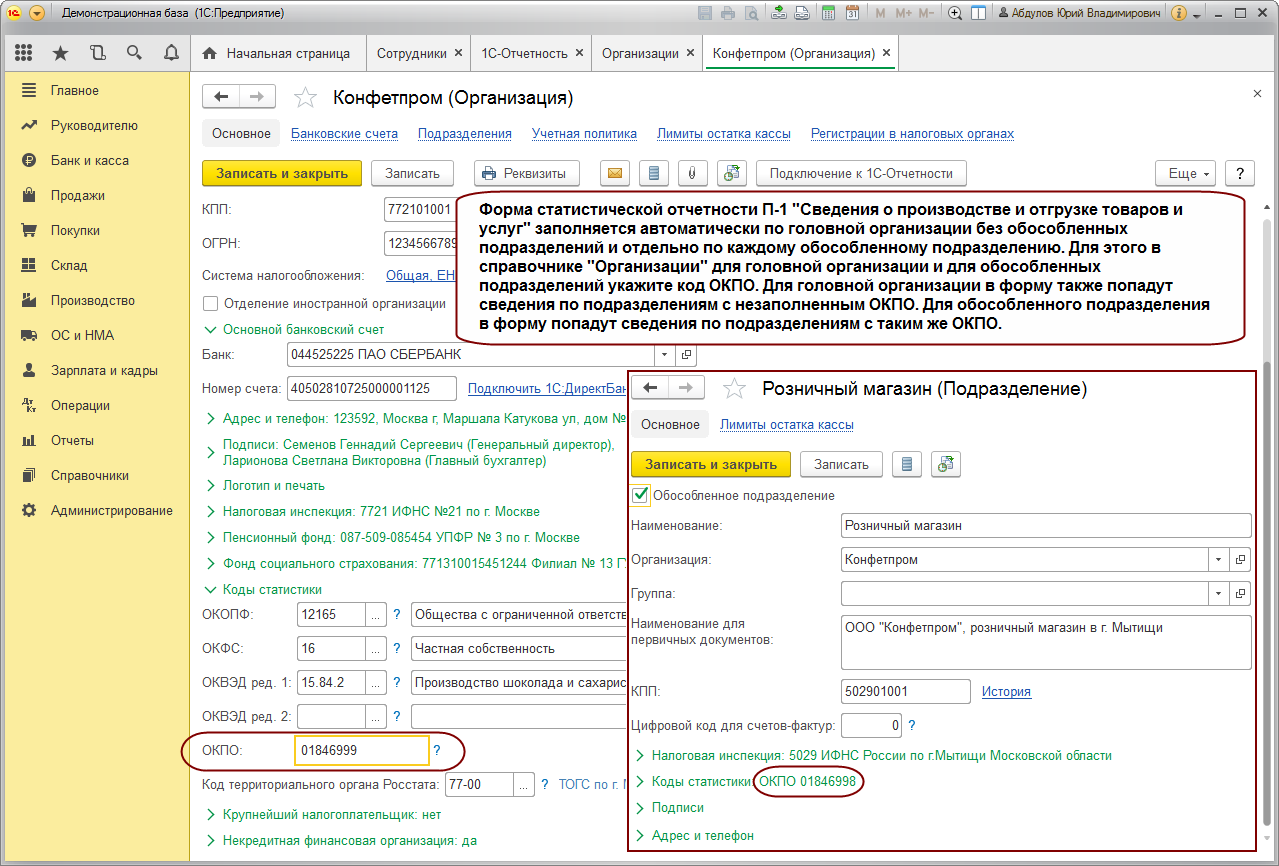Viewport: 1279px width, 866px height.
Task: Collapse the Коды статистики section
Action: tap(271, 589)
